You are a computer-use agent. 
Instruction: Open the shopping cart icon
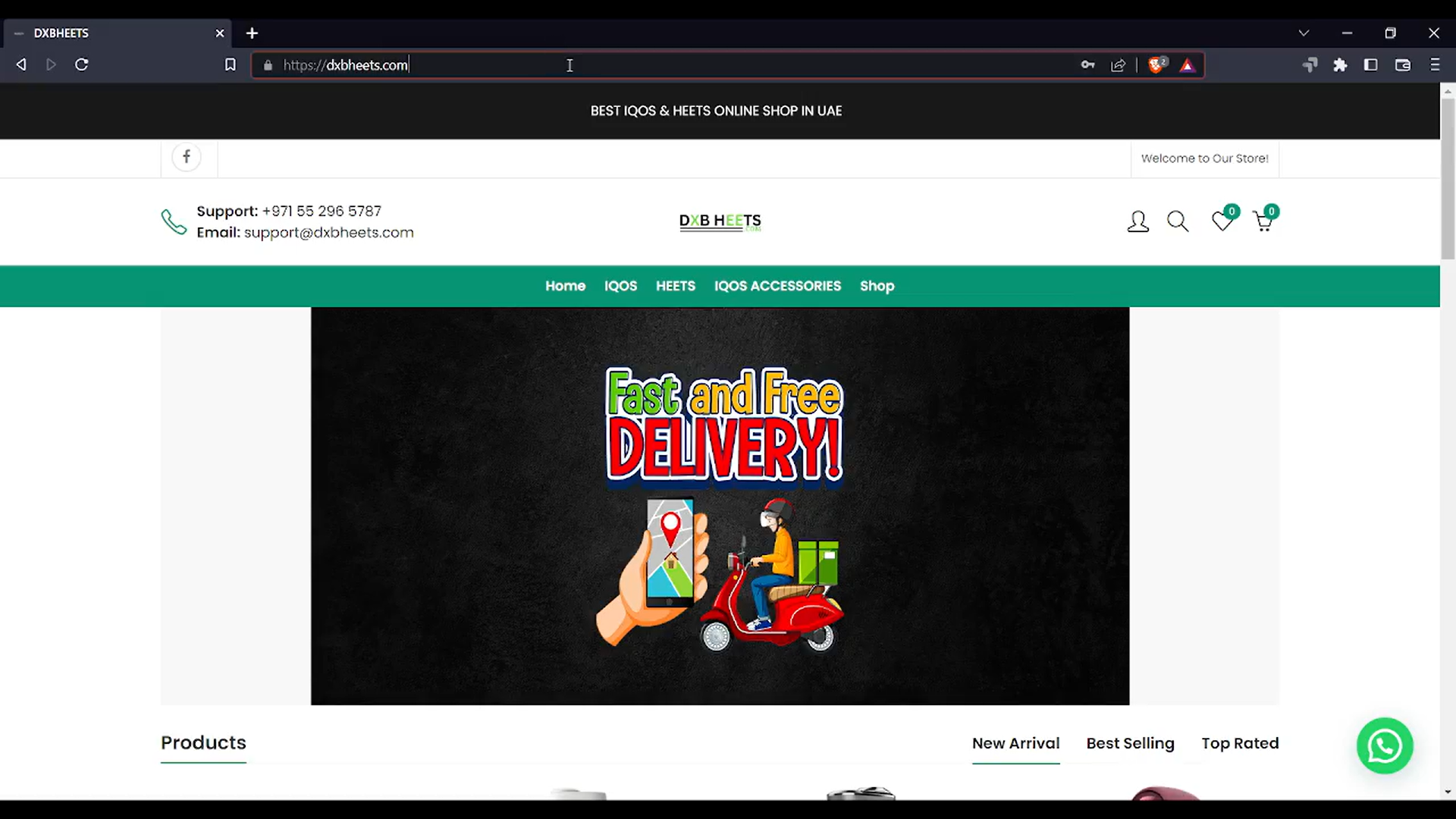(1263, 221)
